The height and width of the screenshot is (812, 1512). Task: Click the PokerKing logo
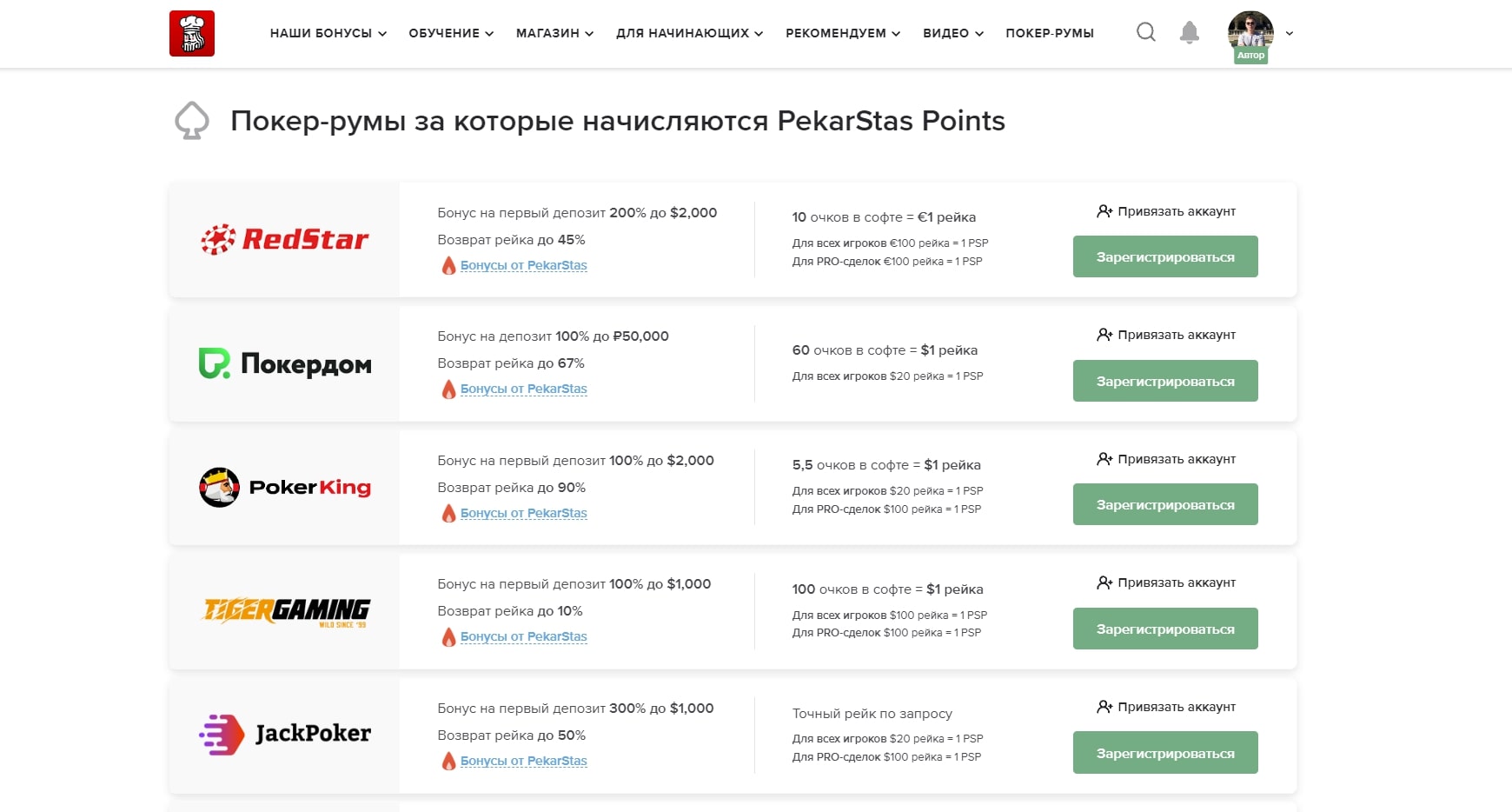pyautogui.click(x=285, y=487)
